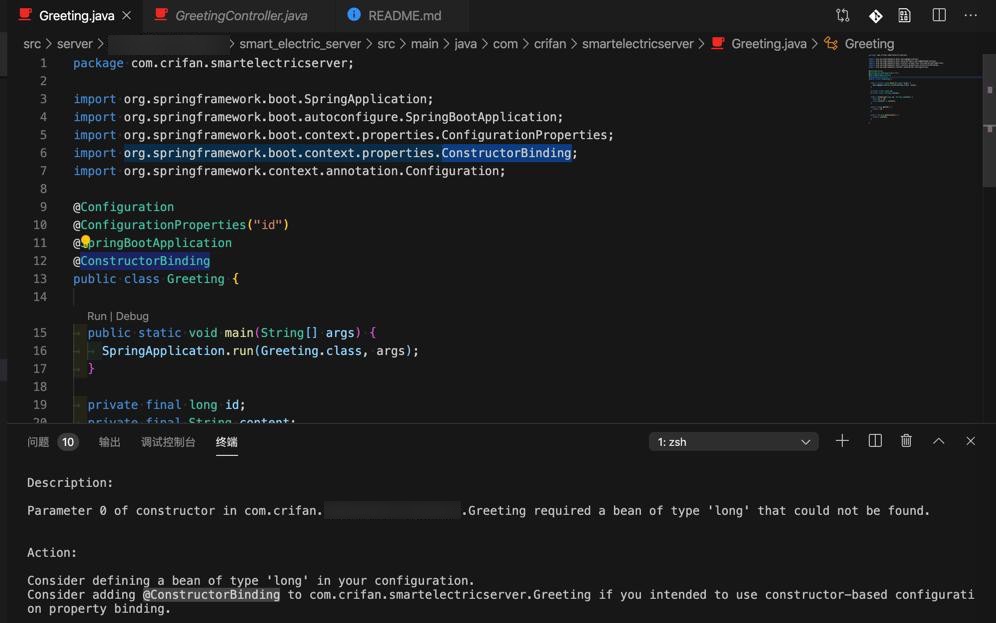
Task: Expand the Greeting symbol breadcrumb
Action: [x=868, y=44]
